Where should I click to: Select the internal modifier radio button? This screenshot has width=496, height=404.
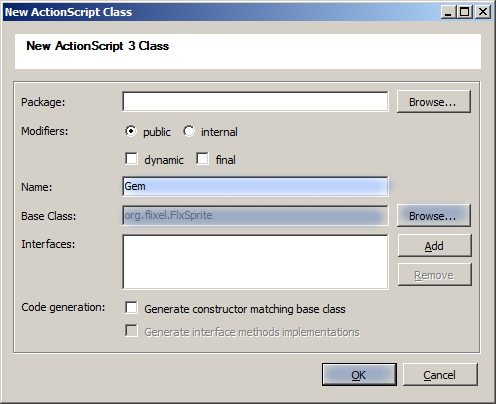tap(189, 131)
